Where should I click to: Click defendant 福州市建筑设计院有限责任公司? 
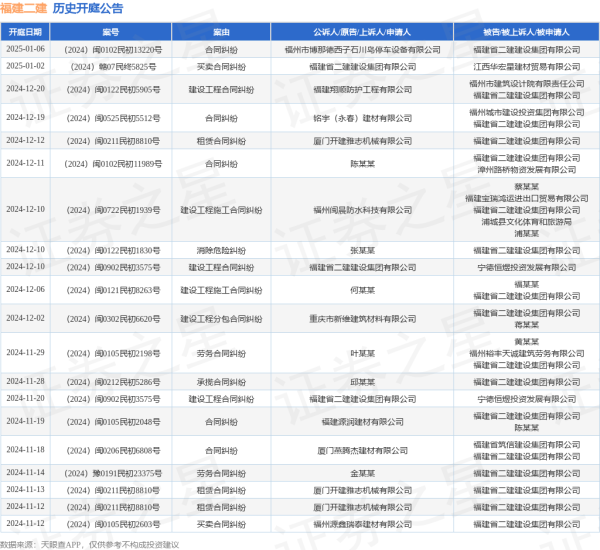(x=527, y=84)
